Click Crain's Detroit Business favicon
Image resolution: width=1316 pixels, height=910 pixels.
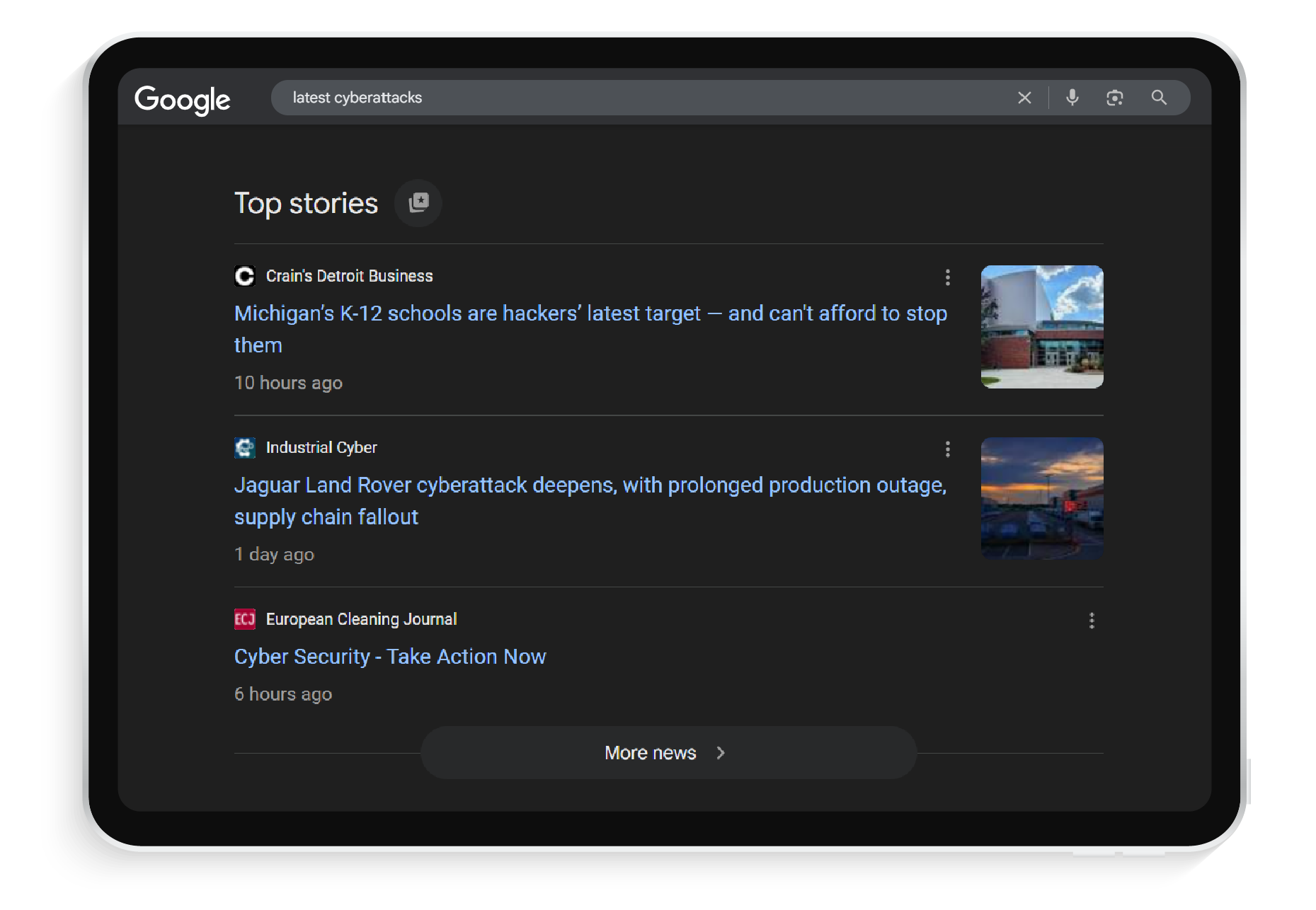[244, 276]
